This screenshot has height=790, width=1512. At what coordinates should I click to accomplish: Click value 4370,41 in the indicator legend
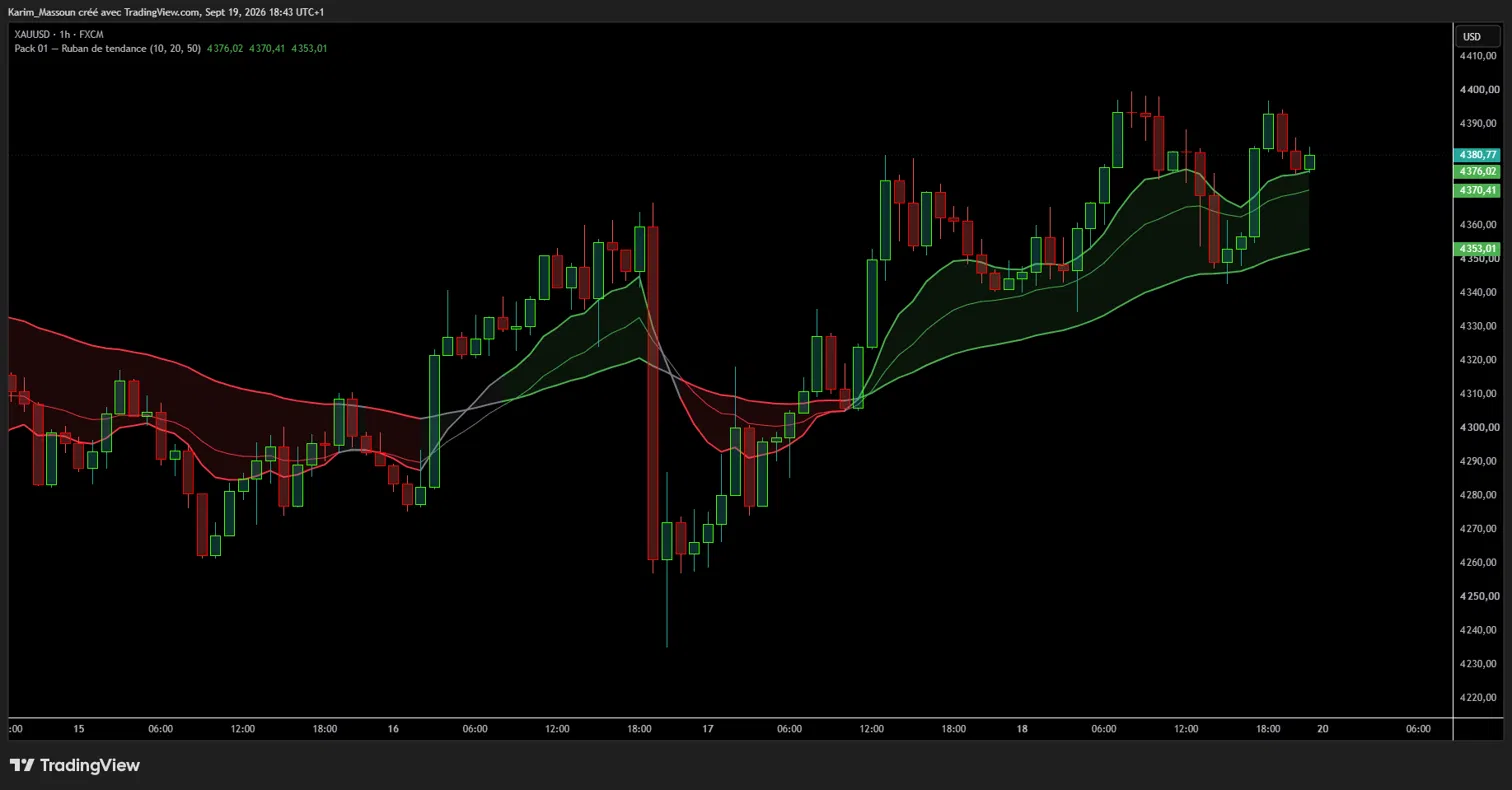tap(267, 48)
